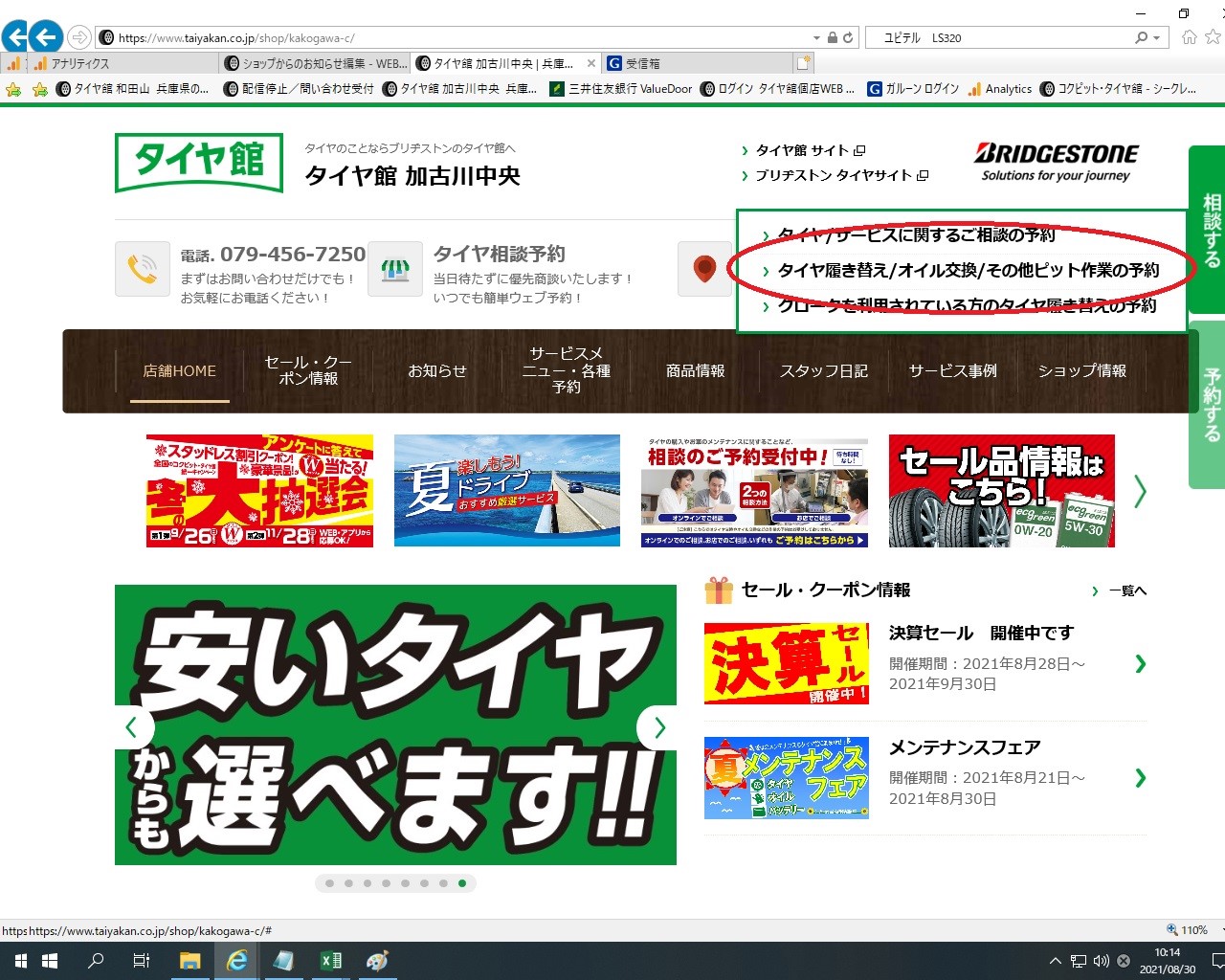1225x980 pixels.
Task: Open 三井住友銀行 ValueDoor favorites bookmark
Action: [x=620, y=89]
